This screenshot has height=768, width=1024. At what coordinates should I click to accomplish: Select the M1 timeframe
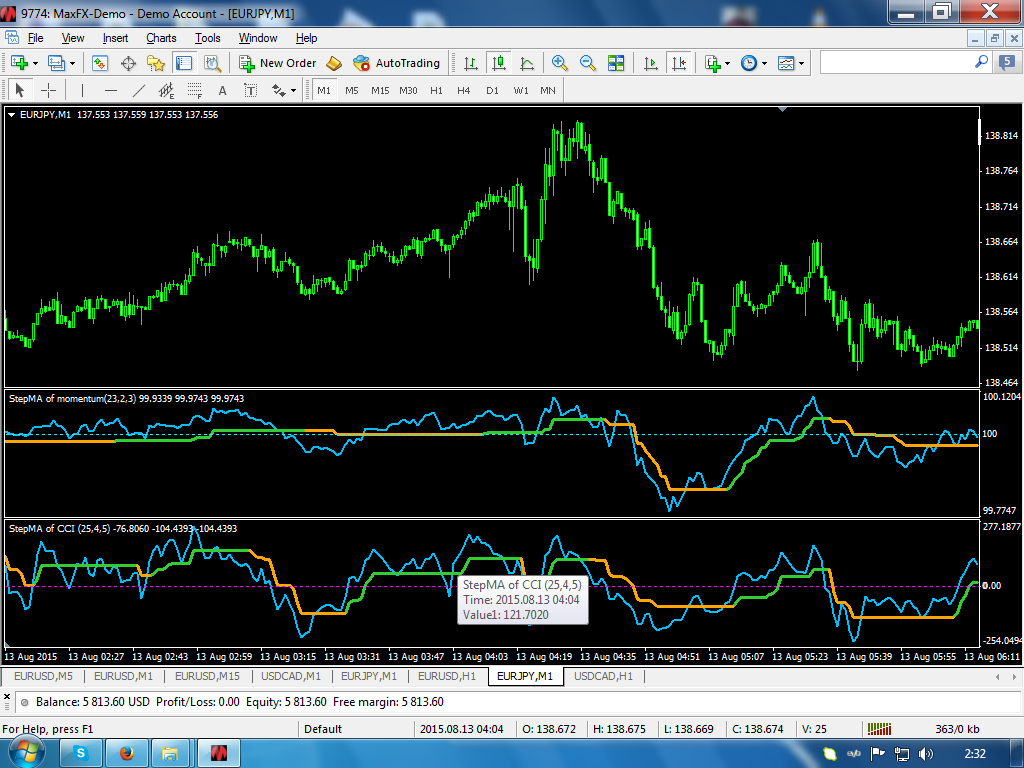click(x=324, y=90)
